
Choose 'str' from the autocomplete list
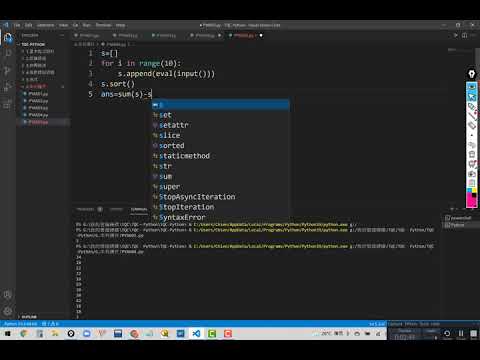pos(221,166)
